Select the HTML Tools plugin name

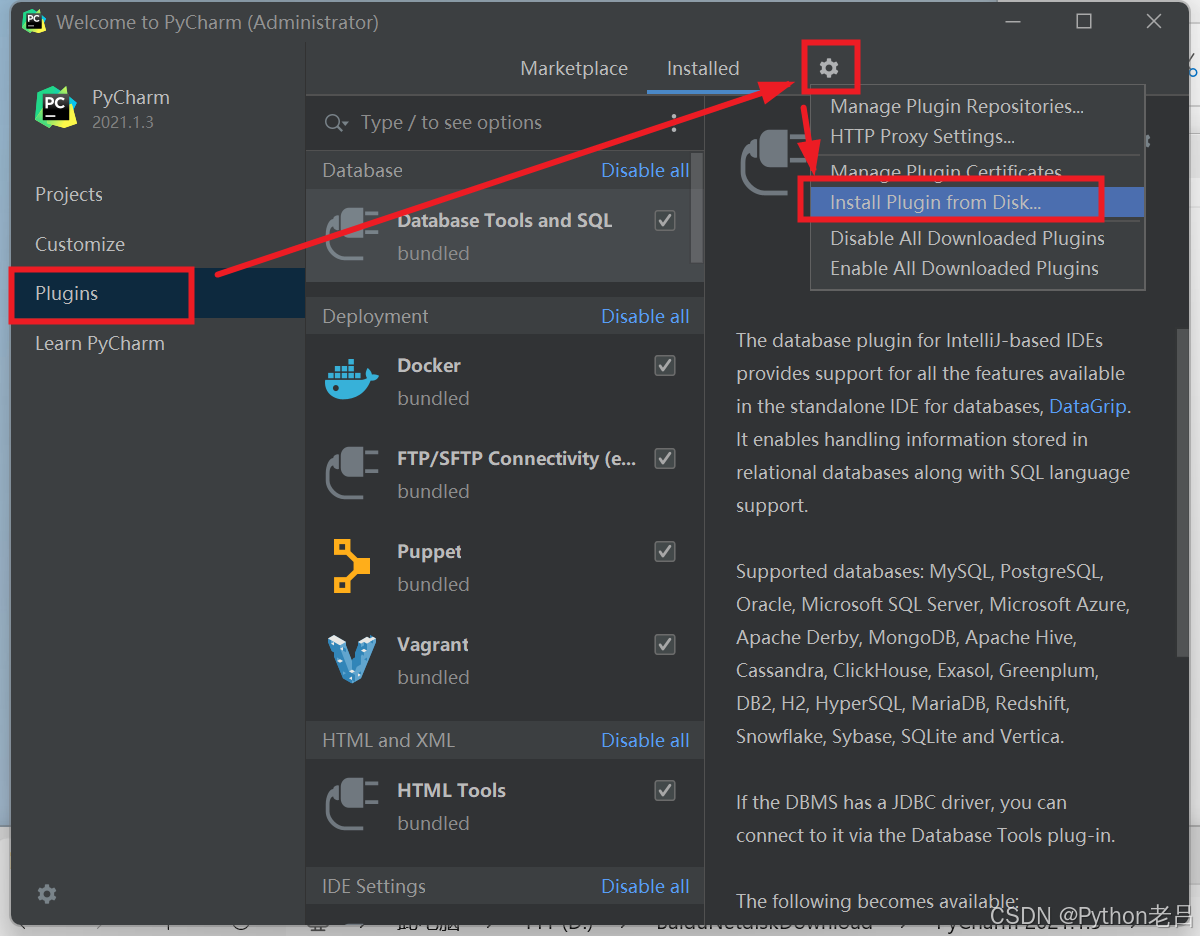click(451, 790)
